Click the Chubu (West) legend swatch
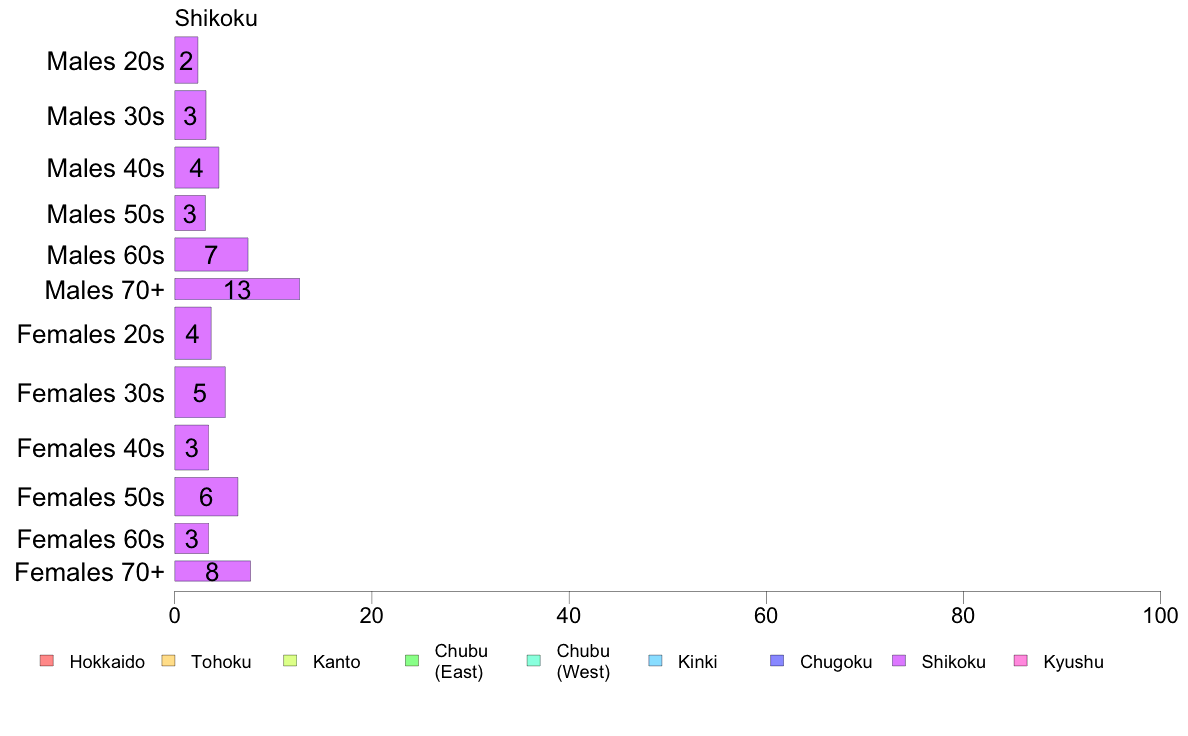Viewport: 1188px width, 736px height. (x=533, y=661)
